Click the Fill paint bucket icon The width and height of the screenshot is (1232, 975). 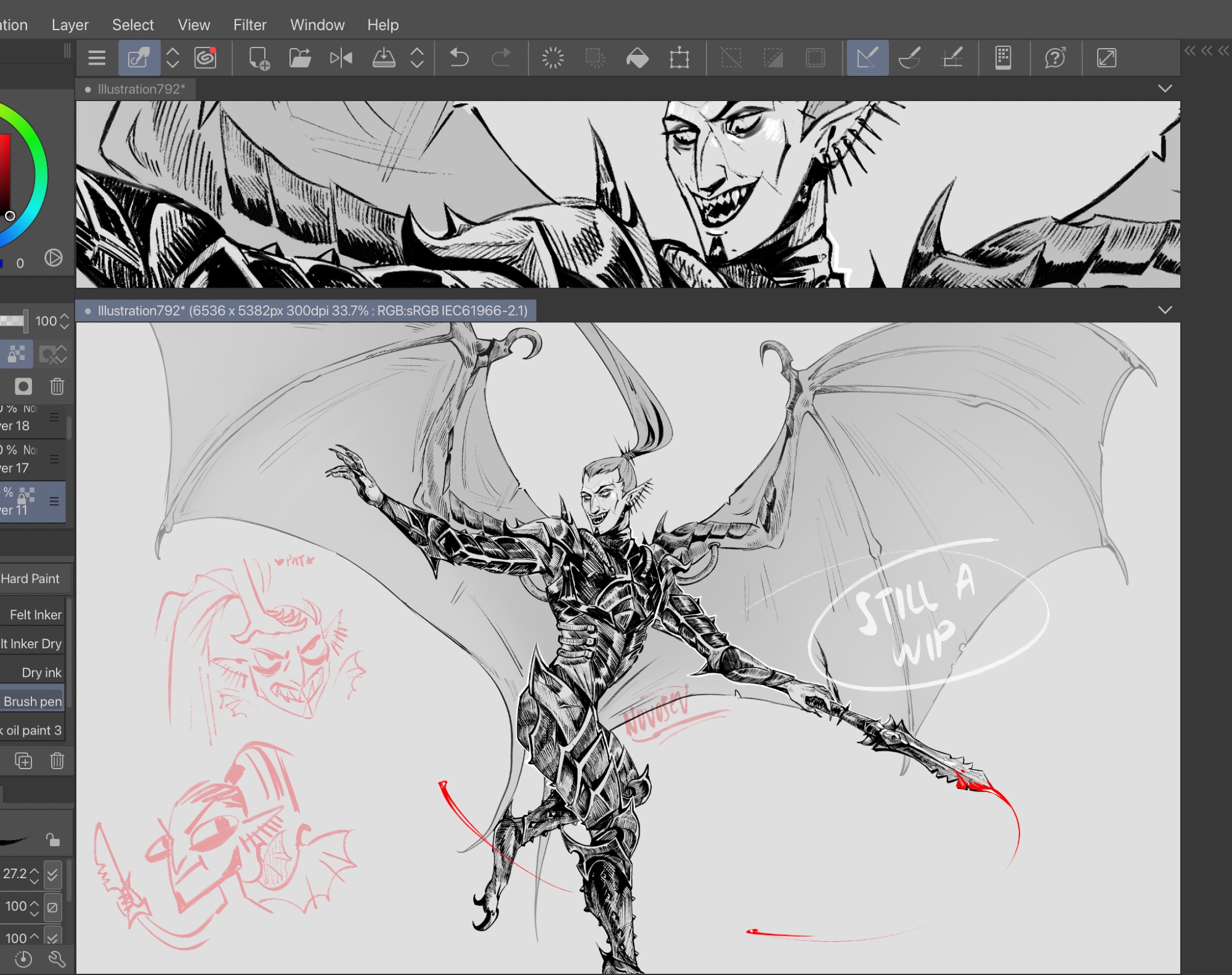pyautogui.click(x=637, y=58)
